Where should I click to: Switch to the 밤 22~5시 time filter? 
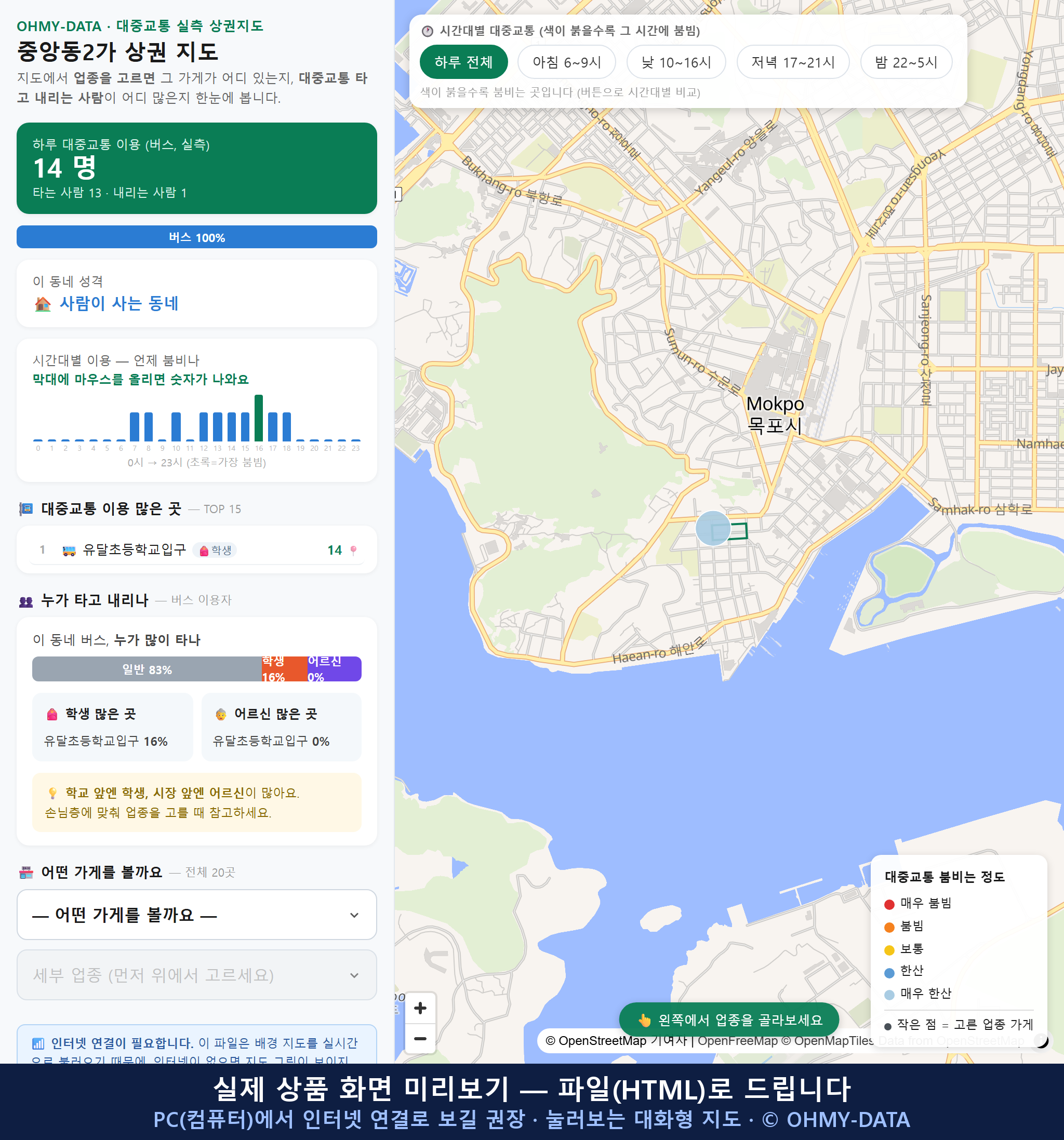pos(906,62)
